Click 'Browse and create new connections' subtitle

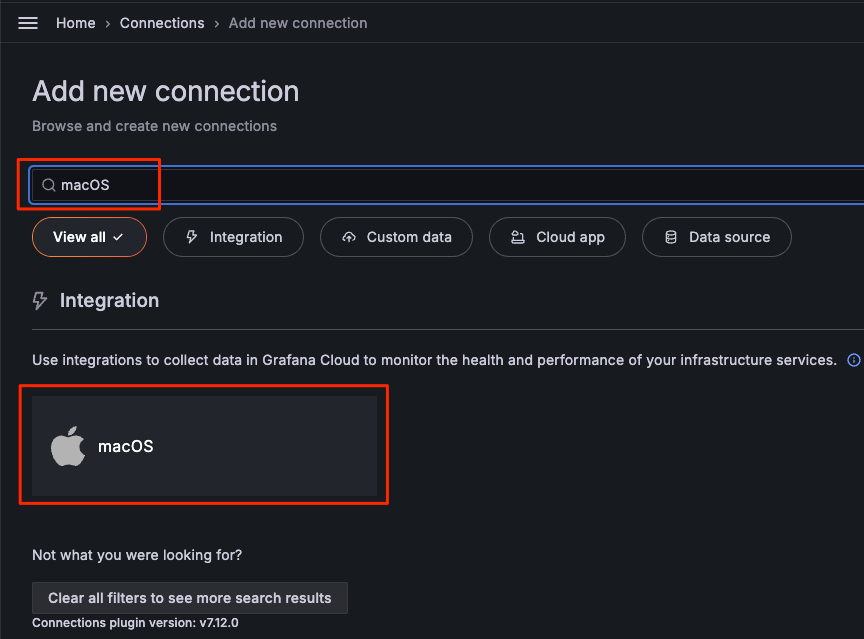[x=154, y=126]
